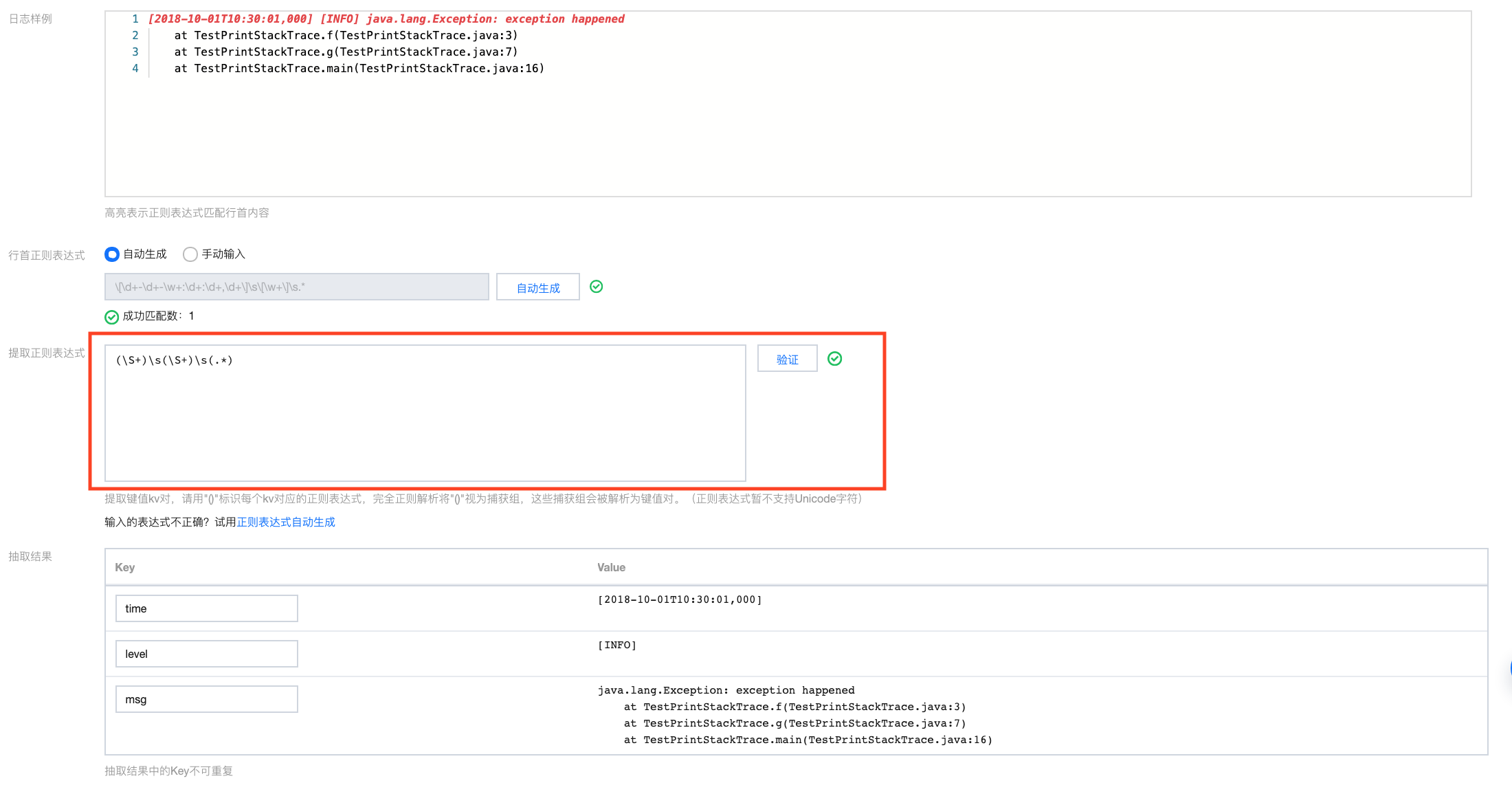Click green check icon before 成功匹配数

click(x=111, y=317)
